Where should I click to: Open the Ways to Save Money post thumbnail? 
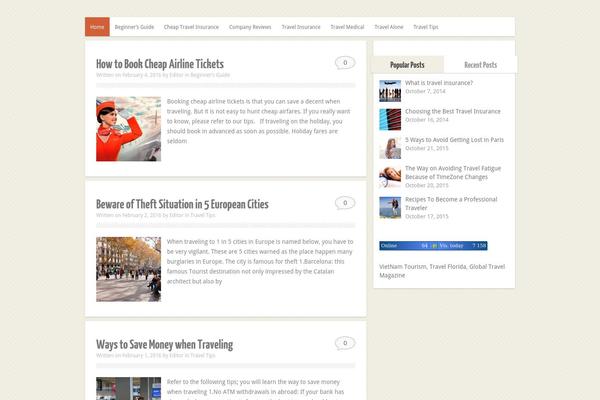point(129,389)
